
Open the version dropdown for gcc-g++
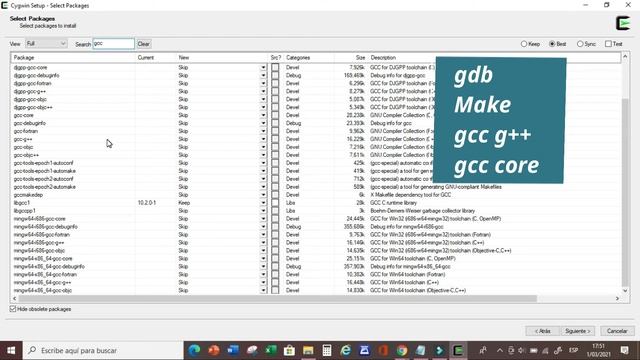coord(263,139)
